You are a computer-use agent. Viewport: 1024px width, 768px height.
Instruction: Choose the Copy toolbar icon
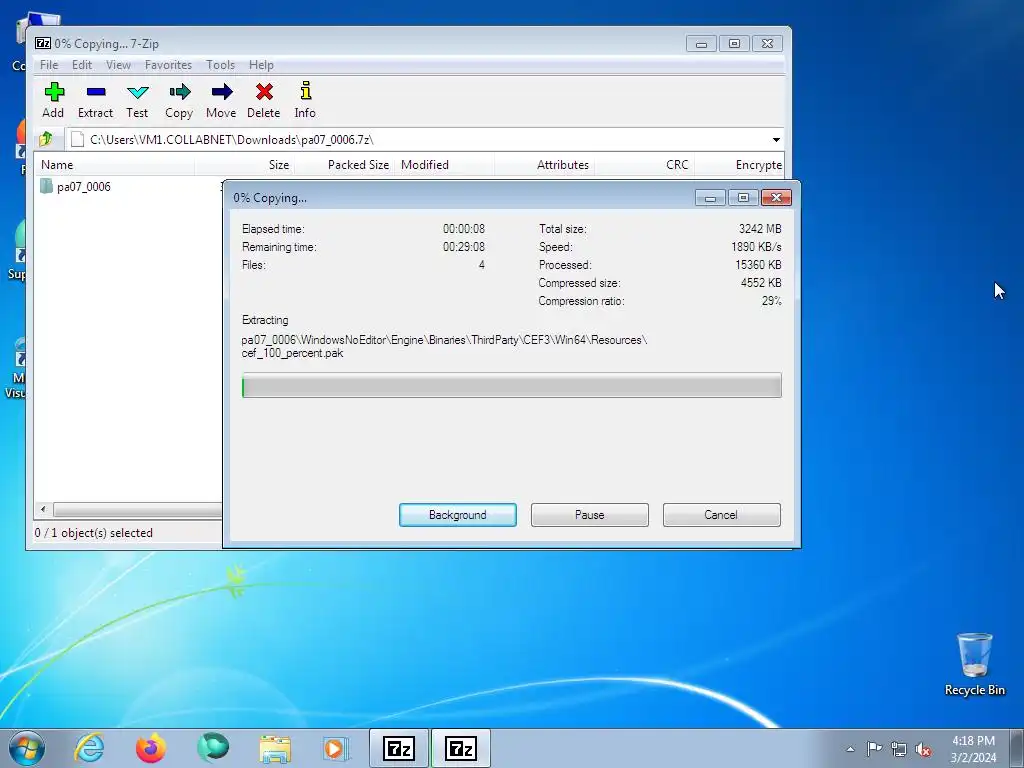pyautogui.click(x=179, y=92)
